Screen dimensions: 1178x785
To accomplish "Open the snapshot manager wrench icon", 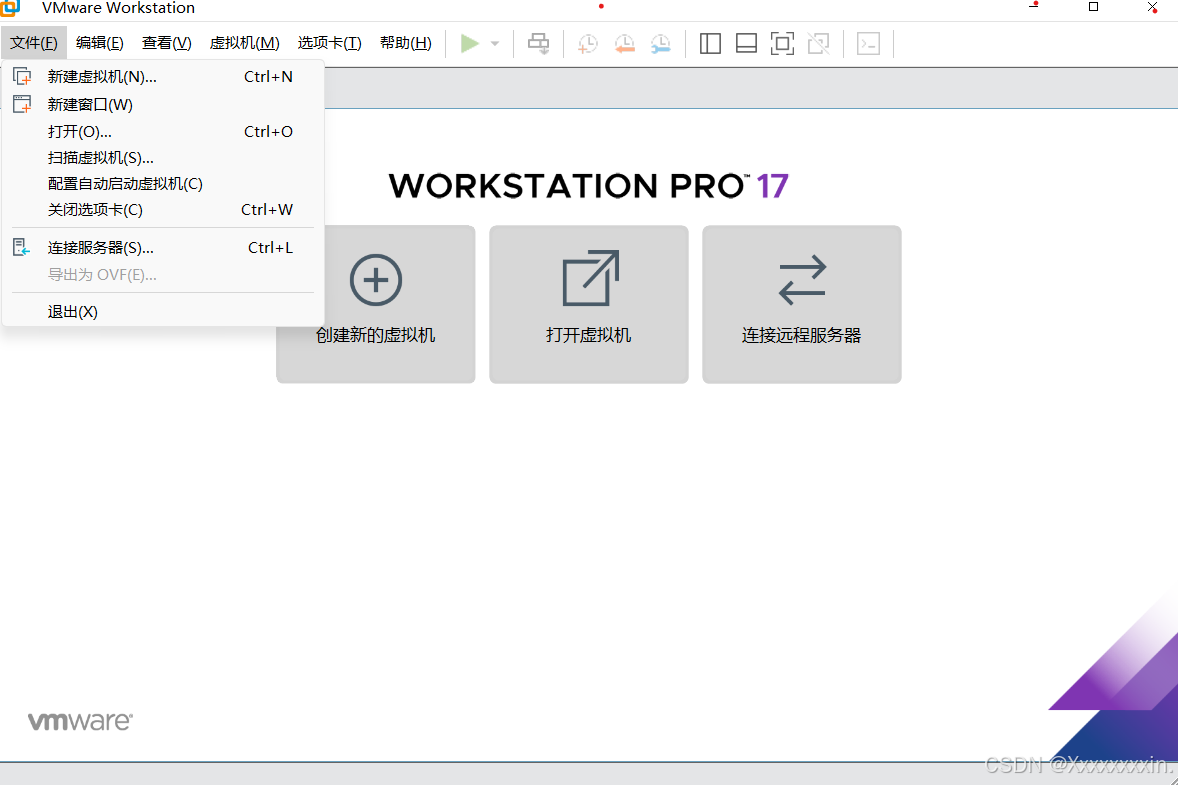I will point(660,44).
